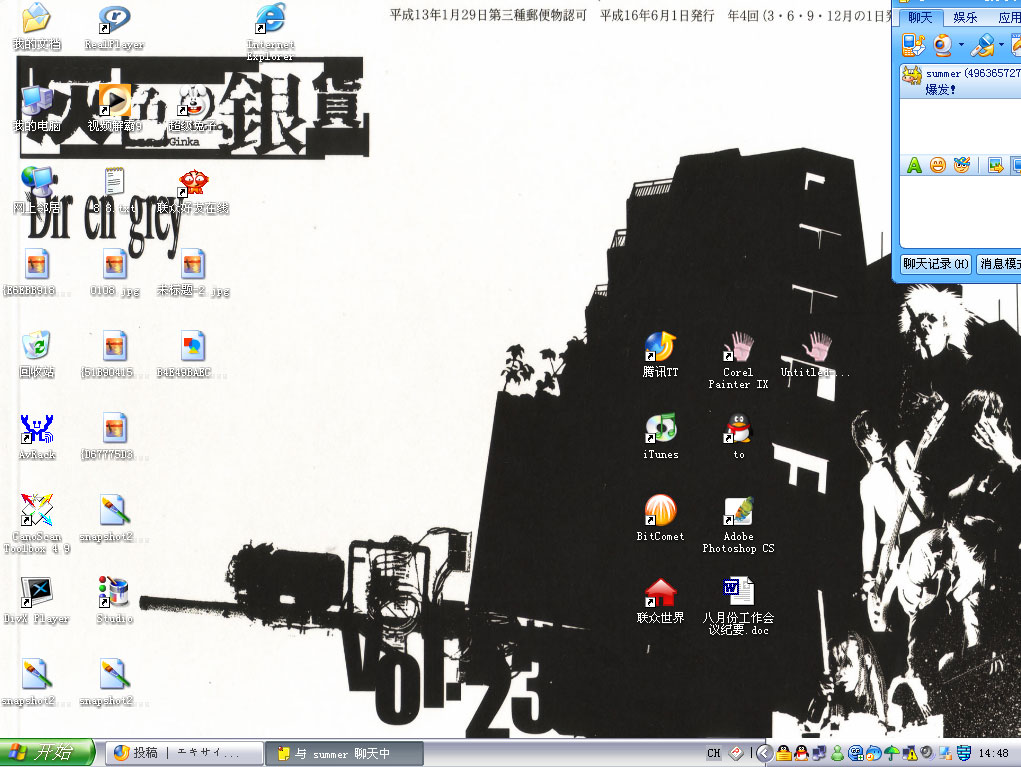The image size is (1021, 767).
Task: Open the 开始 Start menu
Action: [47, 753]
